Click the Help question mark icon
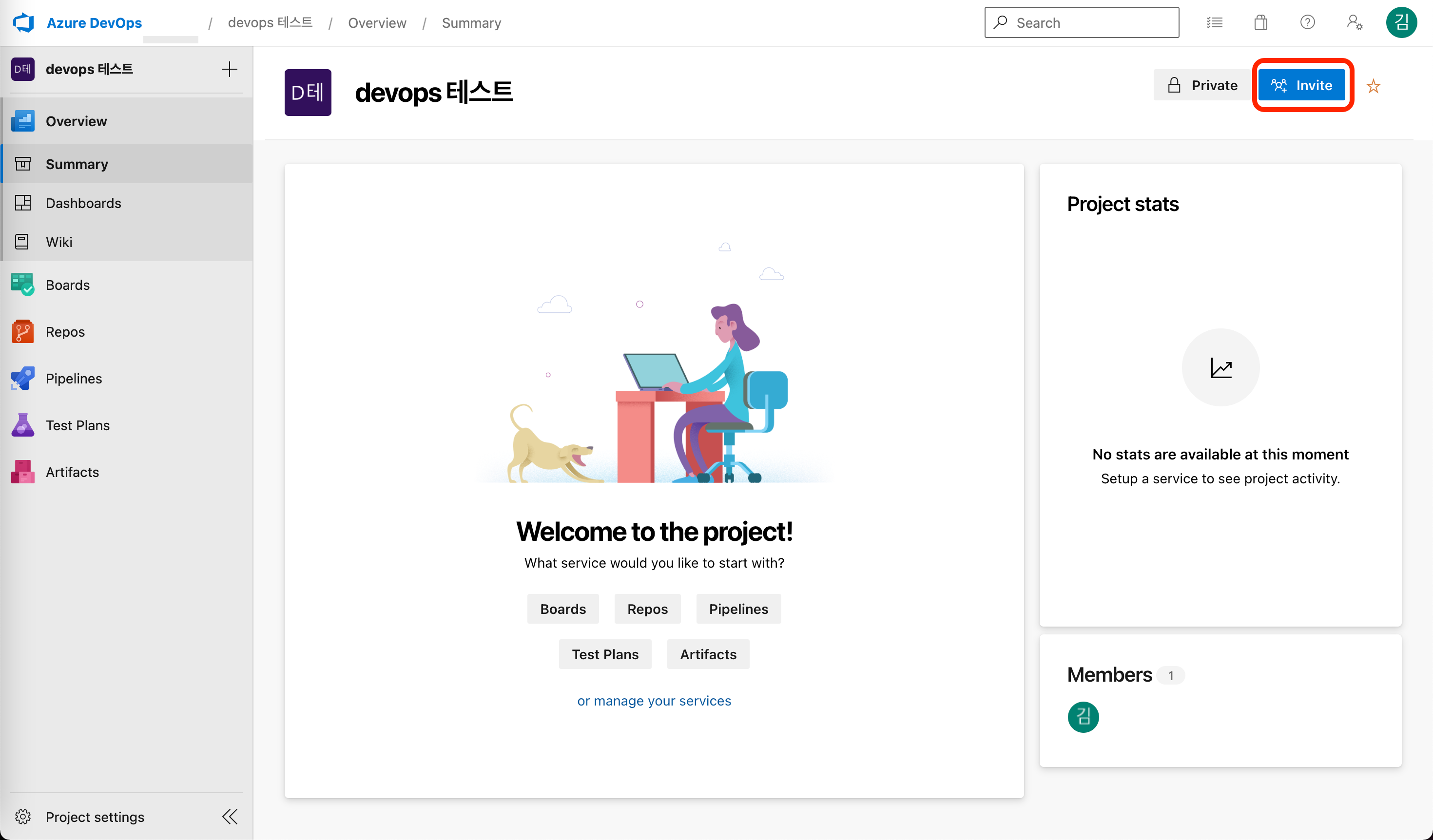Screen dimensions: 1433x840 coord(1307,23)
